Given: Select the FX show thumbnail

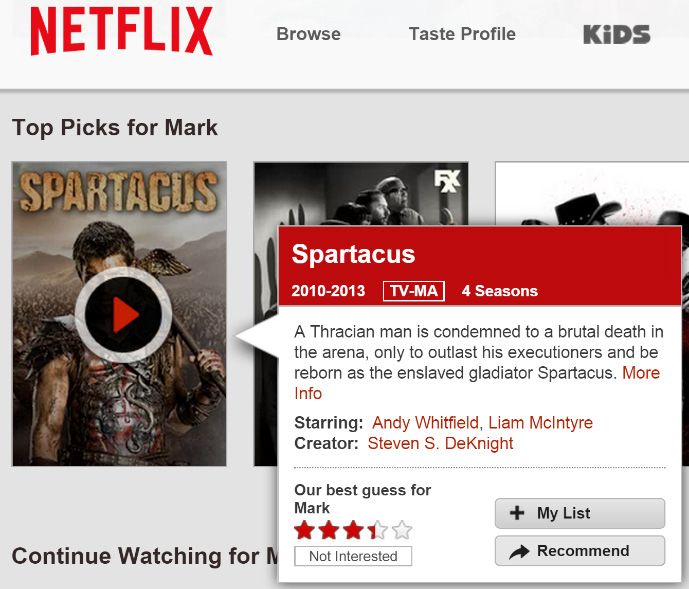Looking at the screenshot, I should point(361,193).
